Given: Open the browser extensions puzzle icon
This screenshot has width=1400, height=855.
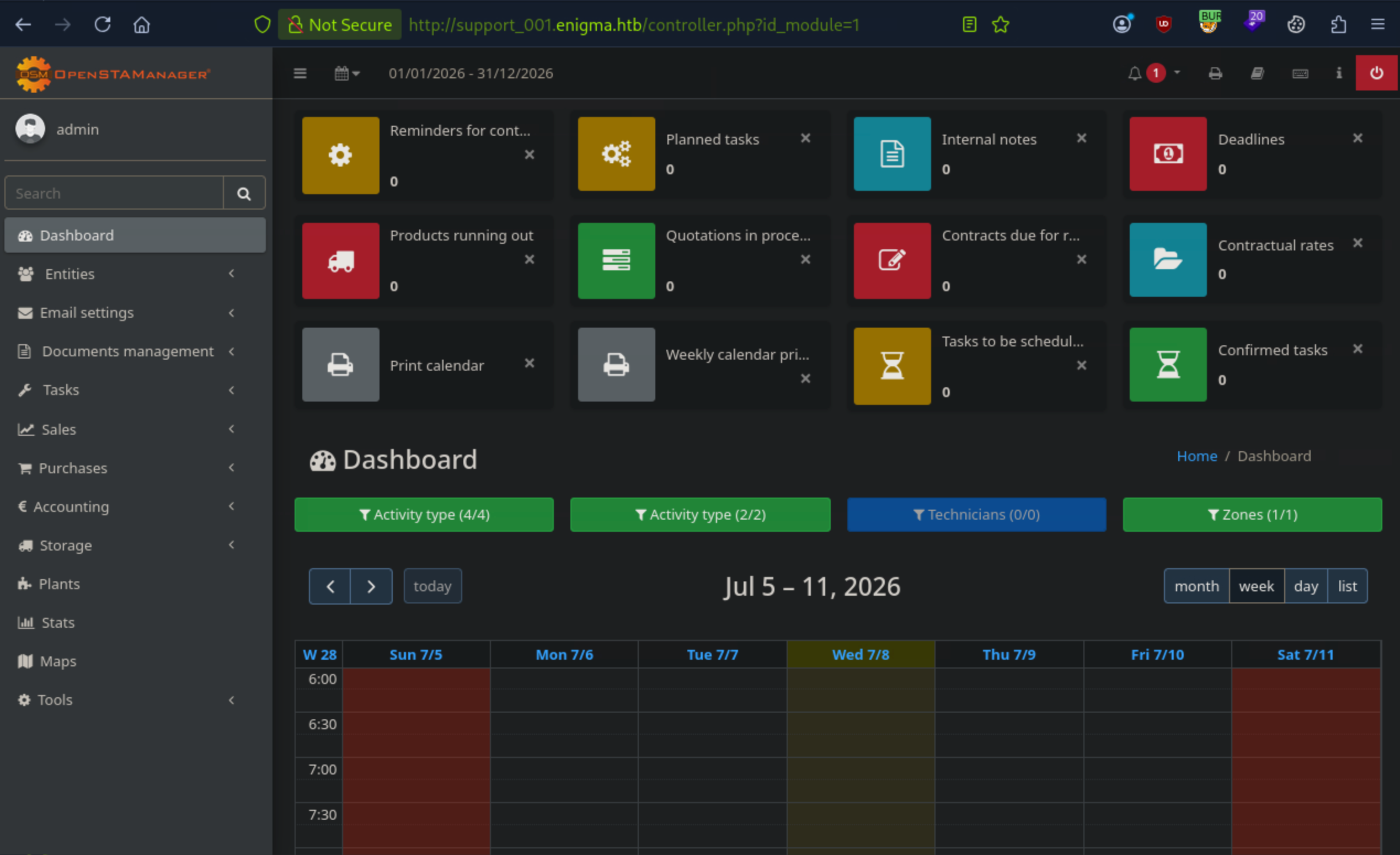Looking at the screenshot, I should [x=1338, y=24].
